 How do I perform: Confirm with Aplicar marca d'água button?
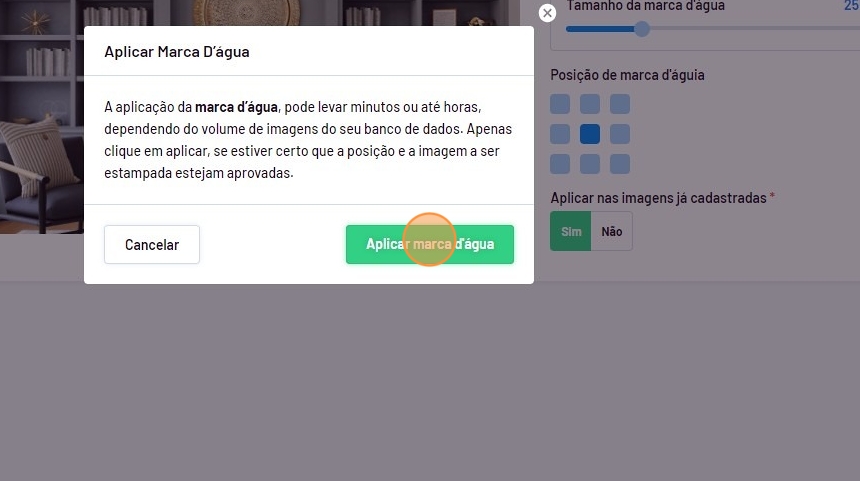pos(429,244)
